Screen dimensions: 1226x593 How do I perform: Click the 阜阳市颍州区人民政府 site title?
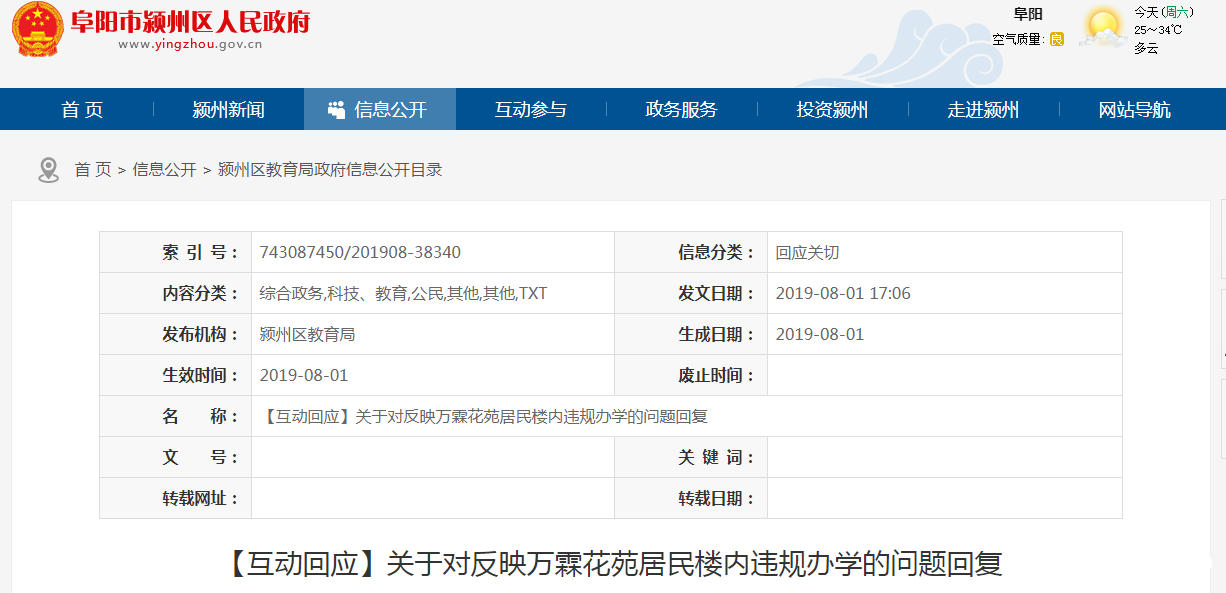pos(190,21)
